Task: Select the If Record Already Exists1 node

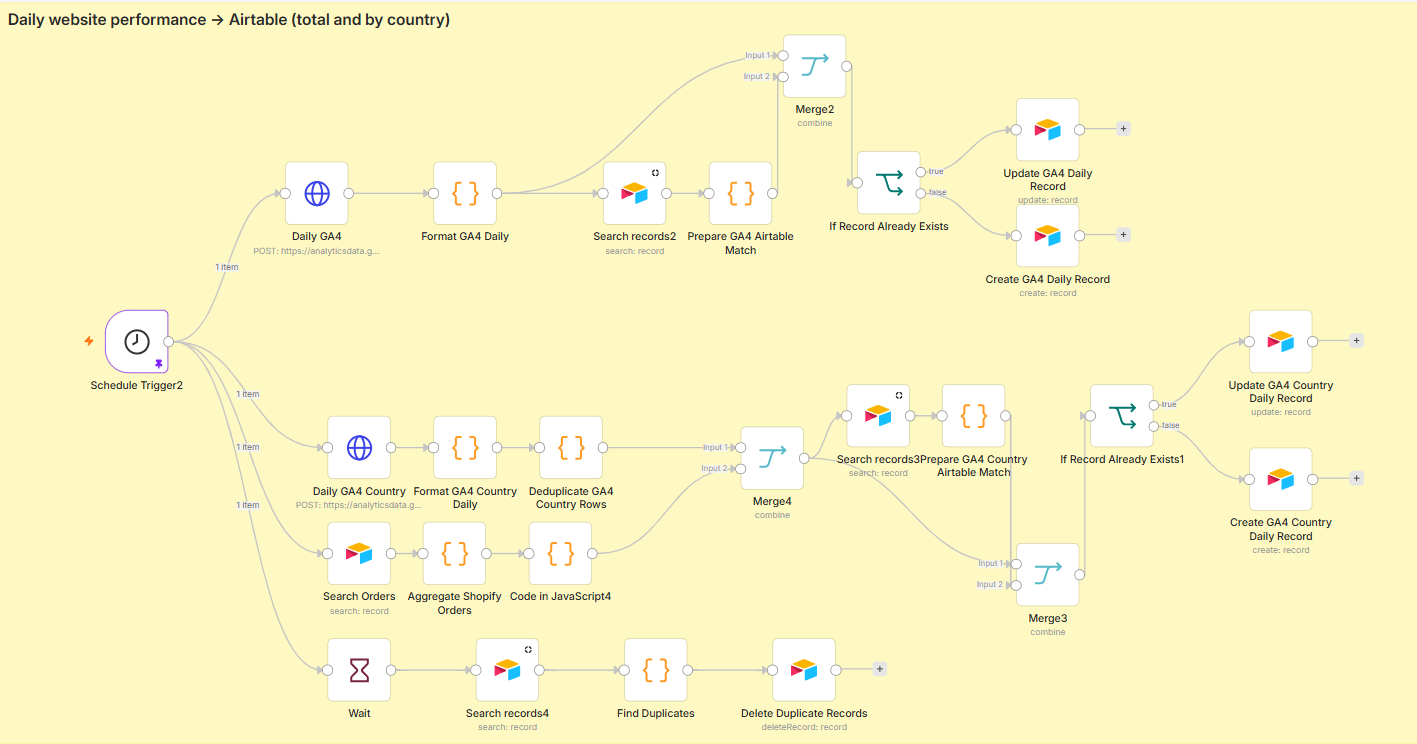Action: coord(1122,416)
